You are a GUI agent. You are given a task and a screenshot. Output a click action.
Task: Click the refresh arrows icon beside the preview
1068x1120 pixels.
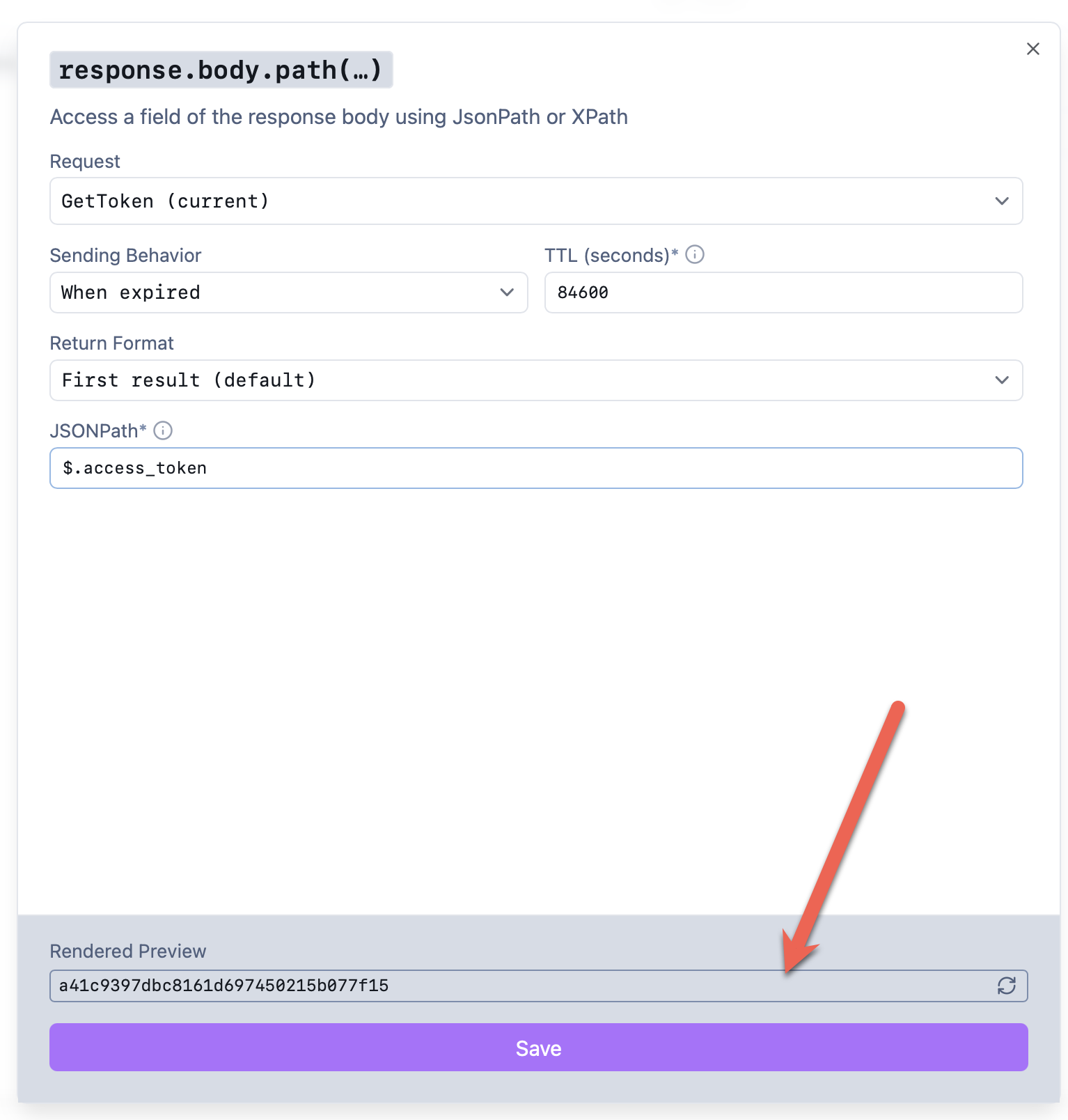point(1007,986)
